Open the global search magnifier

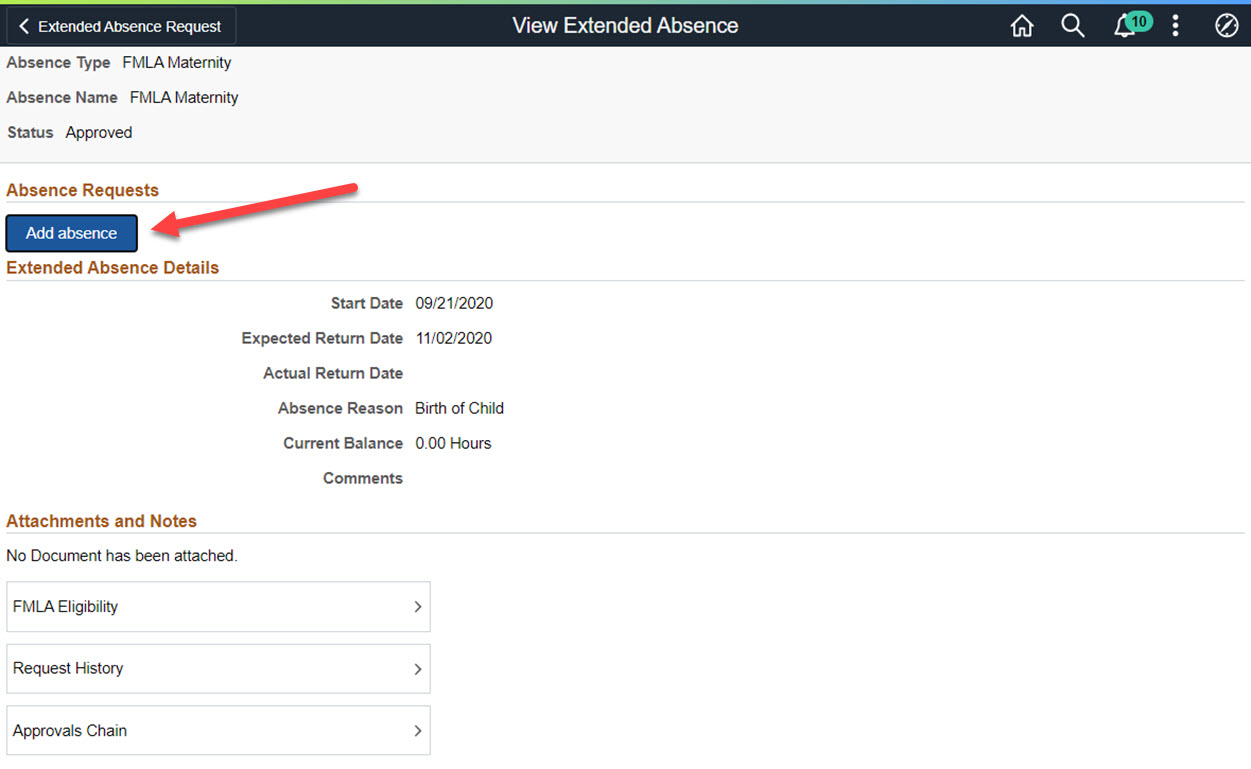(x=1073, y=26)
